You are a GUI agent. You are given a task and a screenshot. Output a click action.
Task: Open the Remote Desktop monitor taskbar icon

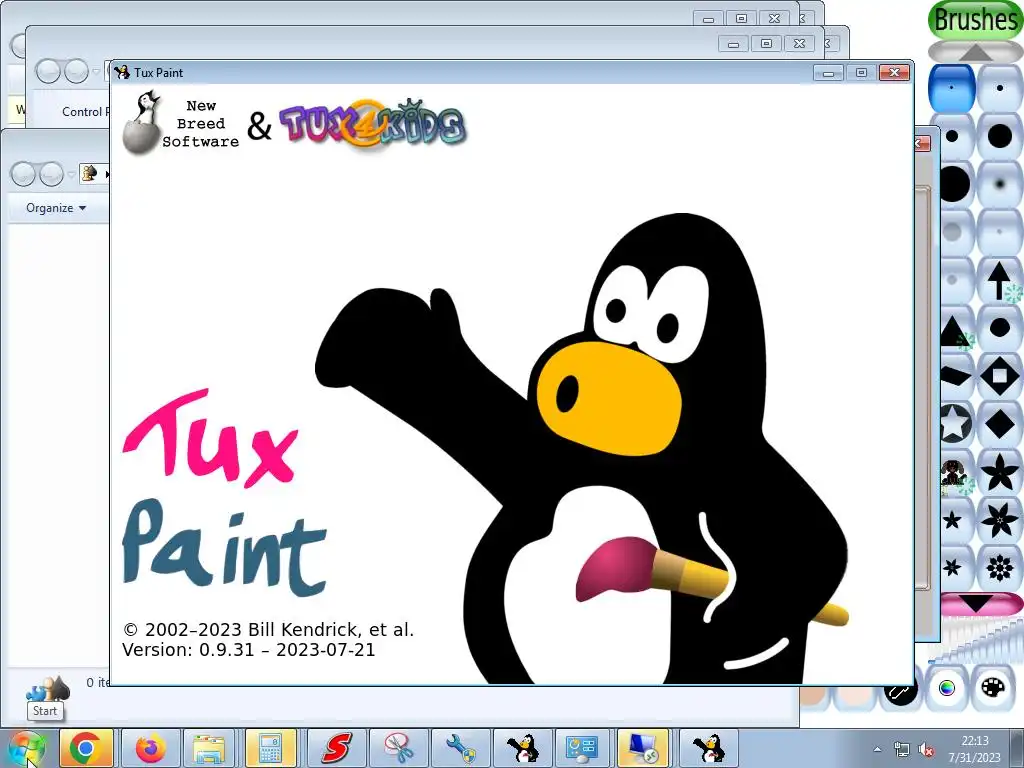coord(643,748)
